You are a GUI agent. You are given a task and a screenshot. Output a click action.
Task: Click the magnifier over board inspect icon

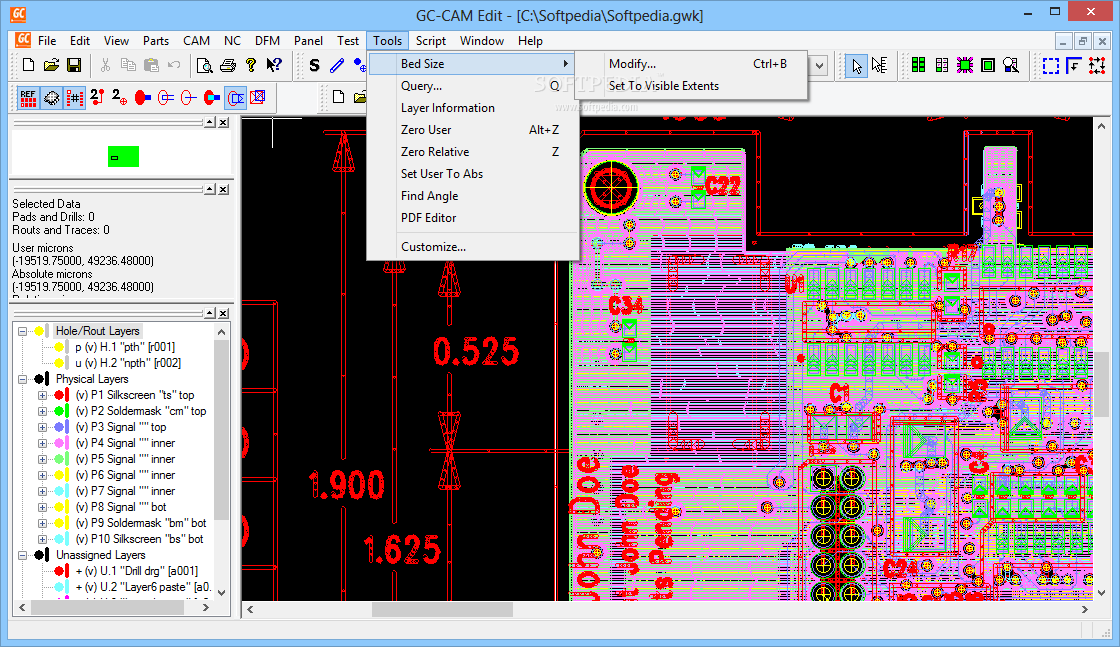[1011, 66]
